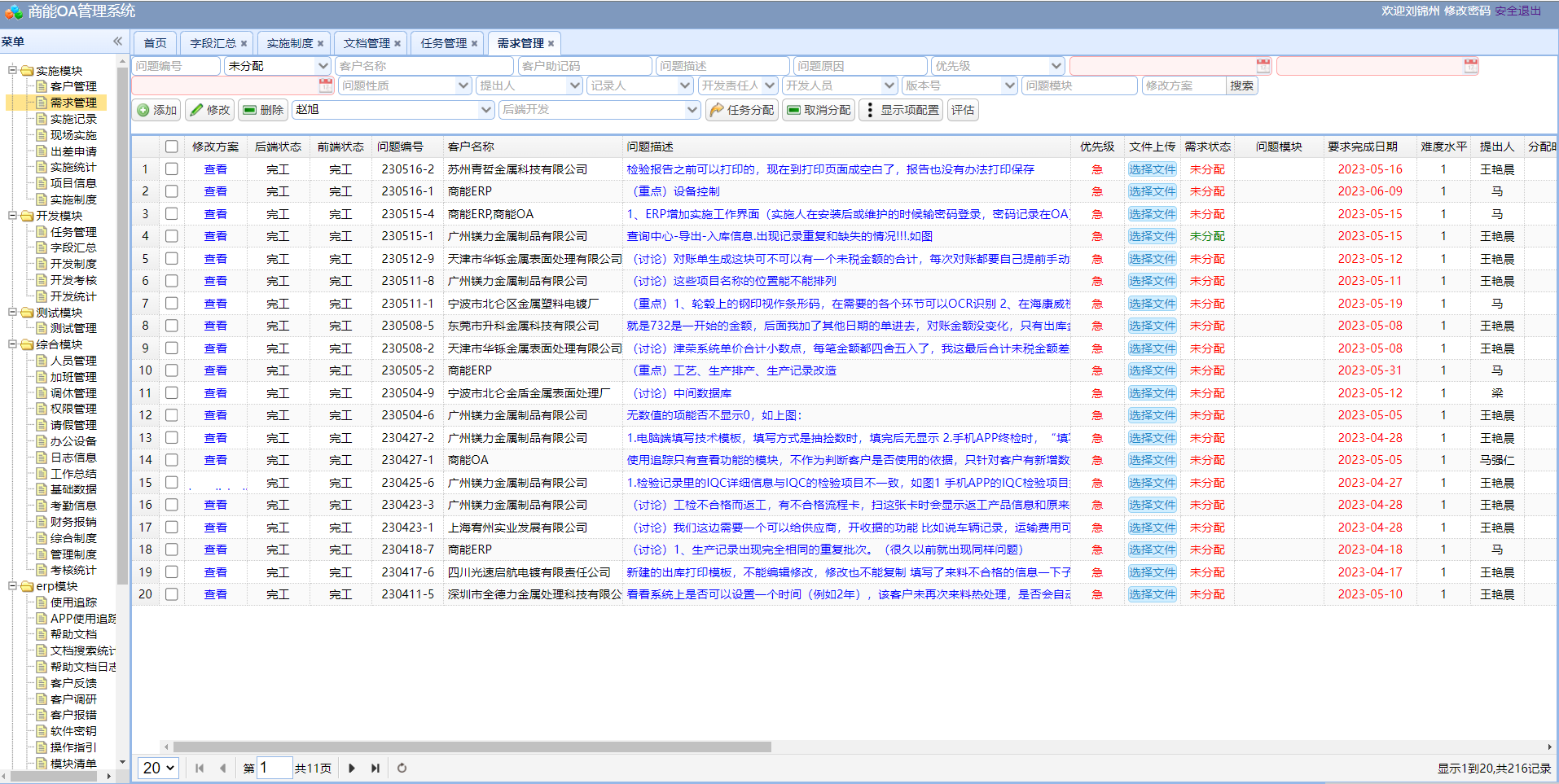Toggle the select-all checkbox in table header
The height and width of the screenshot is (784, 1559).
click(x=171, y=147)
